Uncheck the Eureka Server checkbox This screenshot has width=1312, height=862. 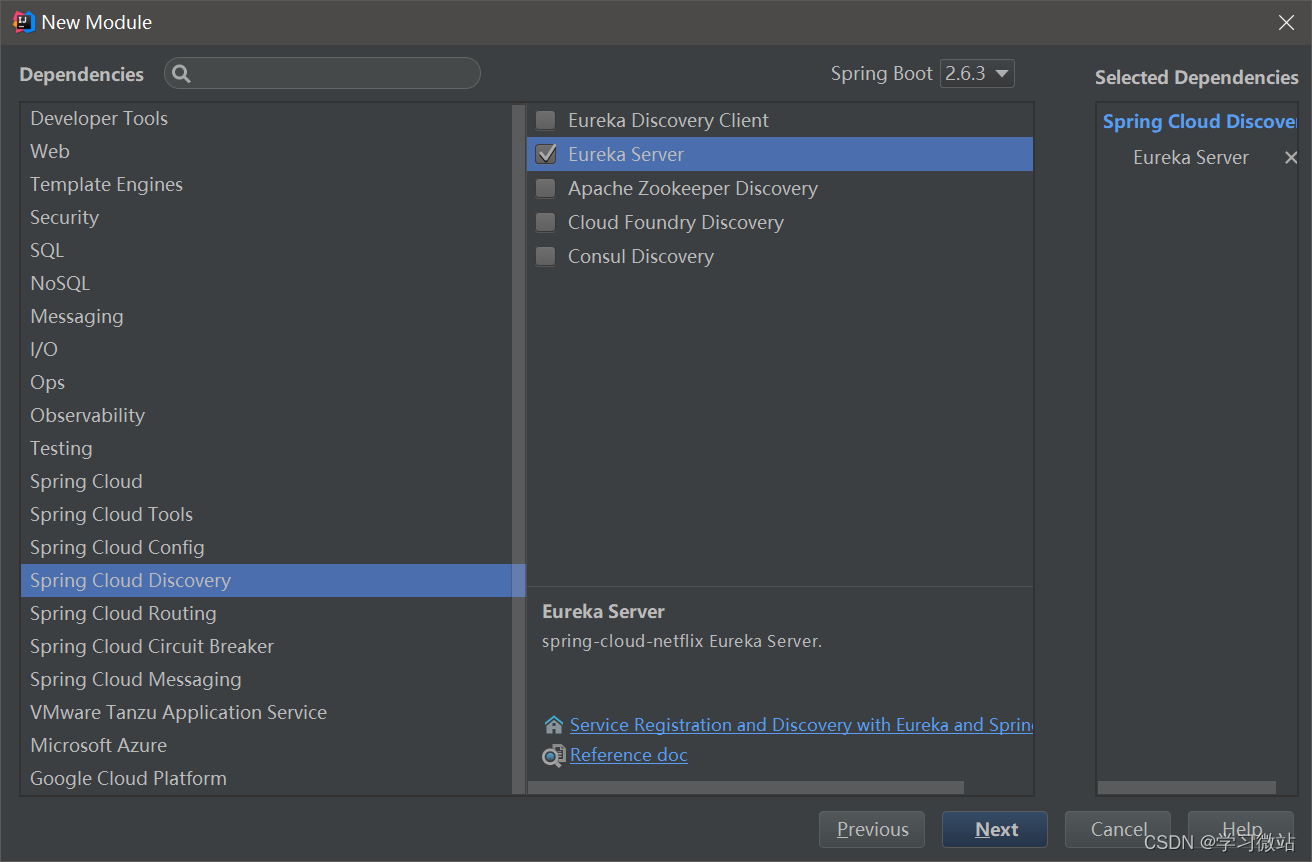point(545,155)
